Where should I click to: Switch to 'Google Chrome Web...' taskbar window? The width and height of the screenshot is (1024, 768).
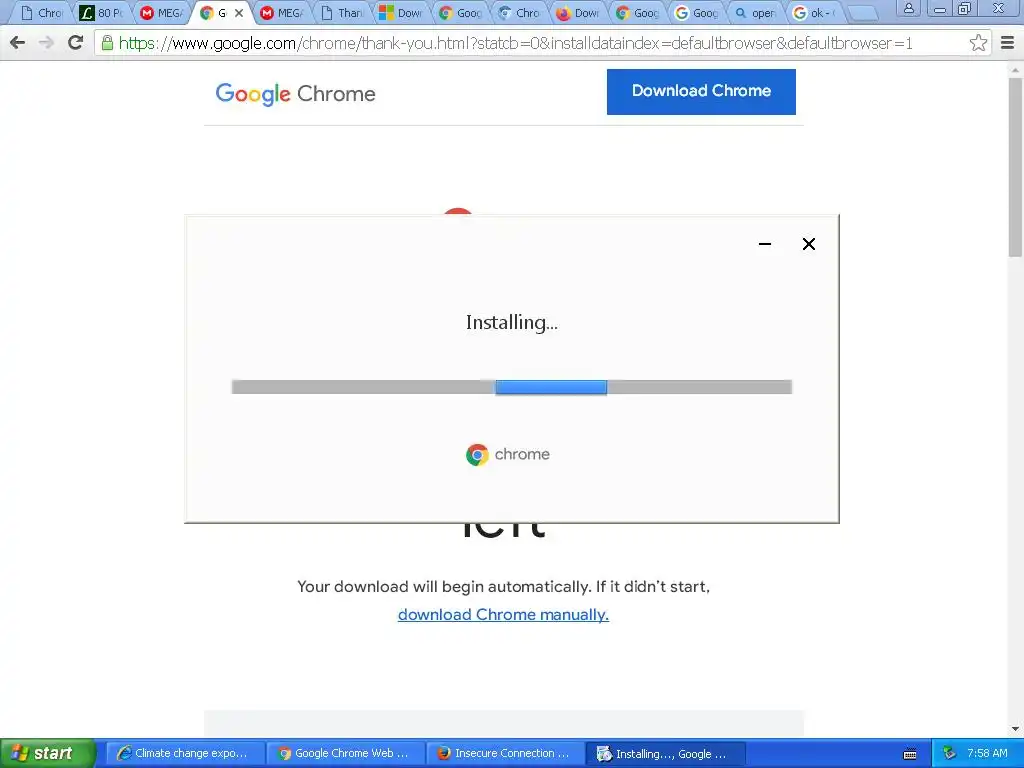pyautogui.click(x=344, y=753)
